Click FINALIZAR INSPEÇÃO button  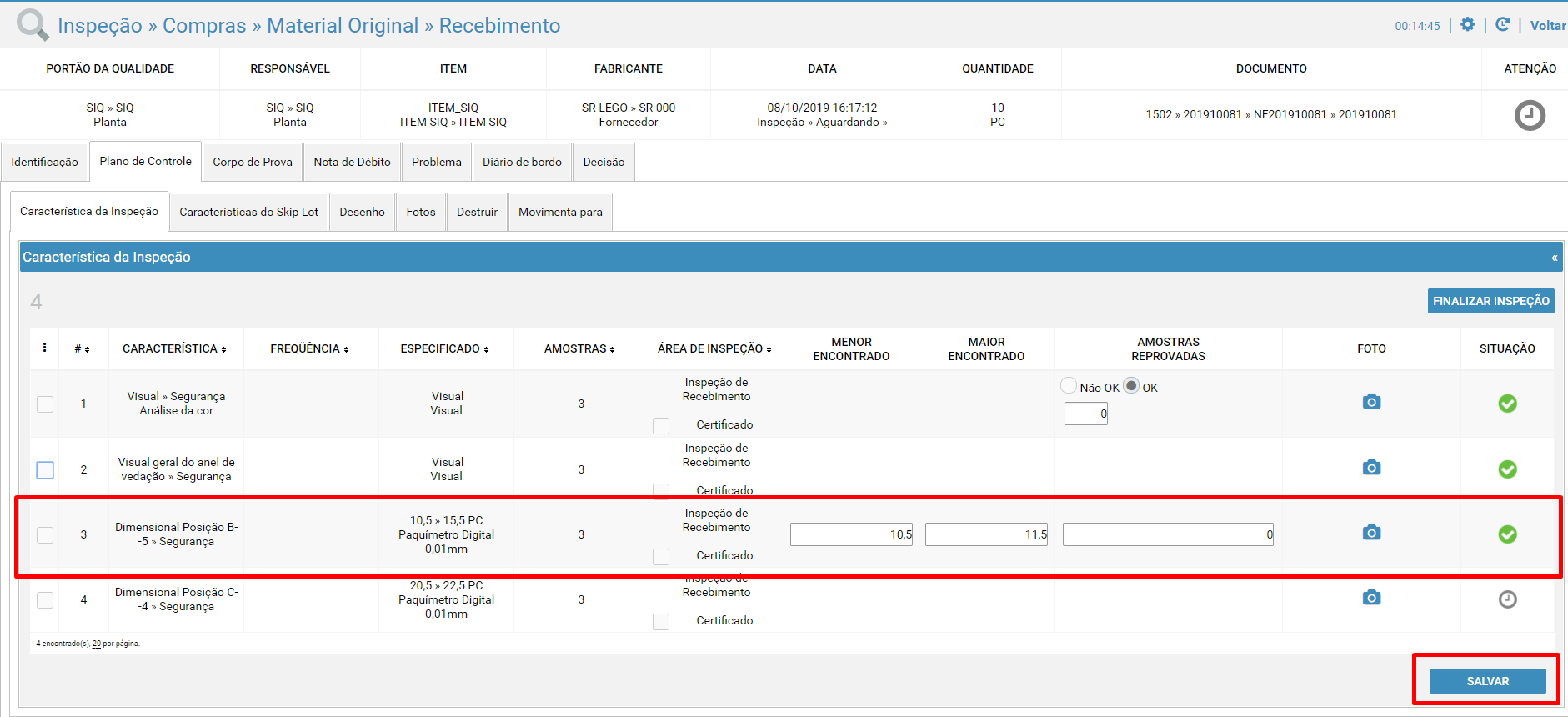[1490, 301]
